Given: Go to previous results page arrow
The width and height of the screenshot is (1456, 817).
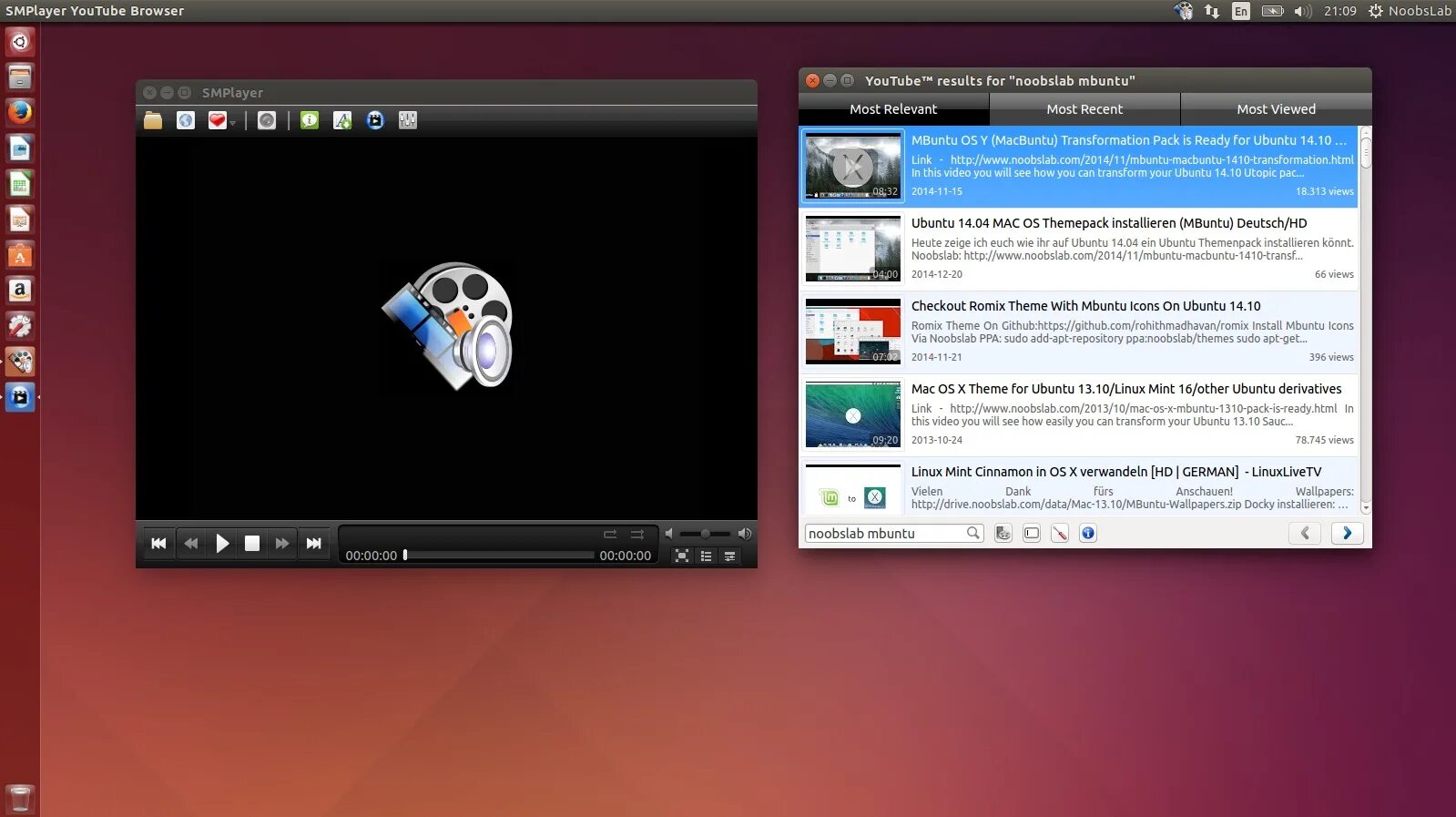Looking at the screenshot, I should pyautogui.click(x=1305, y=534).
